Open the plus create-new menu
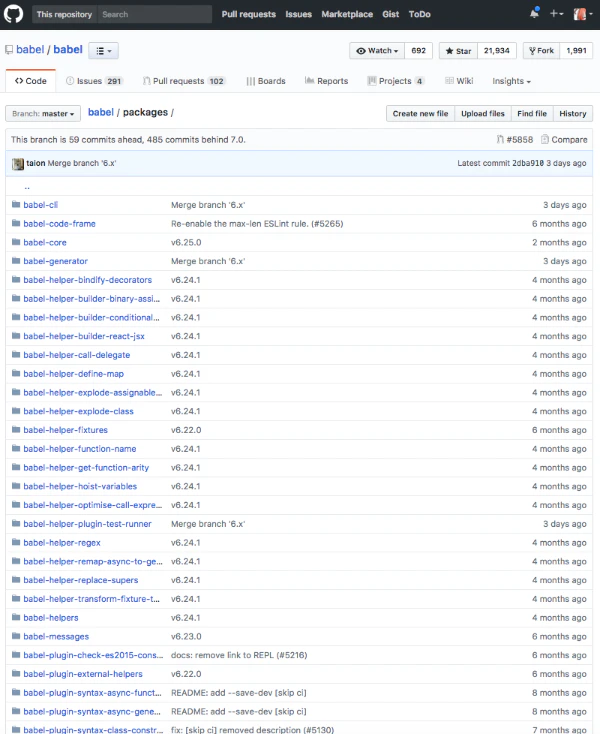Viewport: 600px width, 734px height. point(556,14)
